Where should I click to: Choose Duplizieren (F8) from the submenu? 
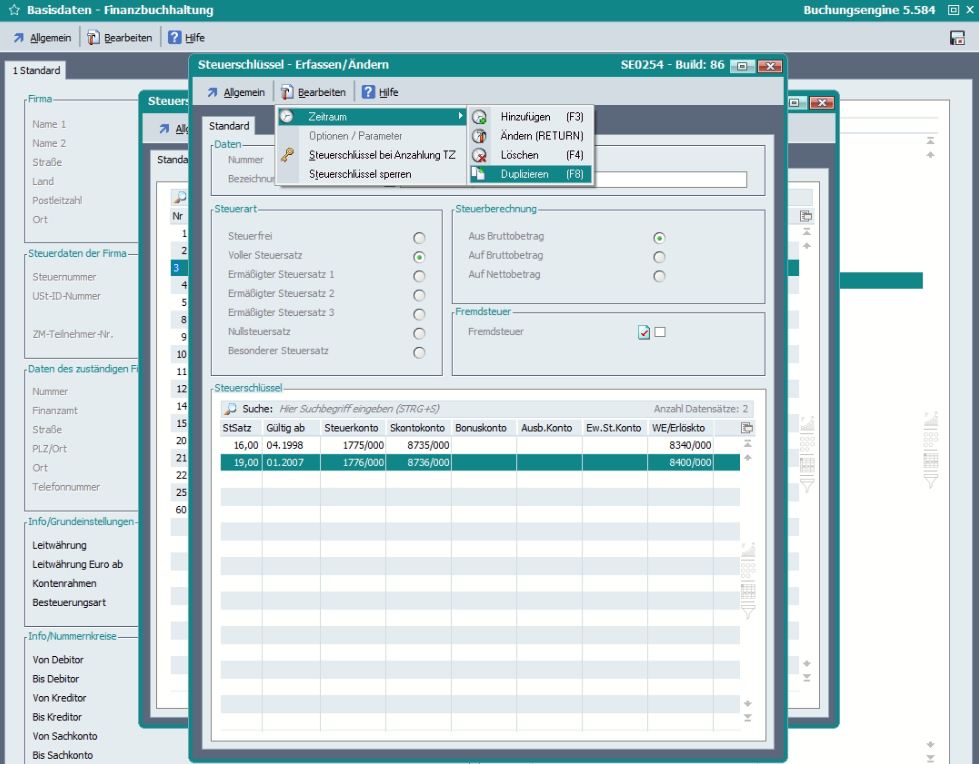tap(540, 174)
